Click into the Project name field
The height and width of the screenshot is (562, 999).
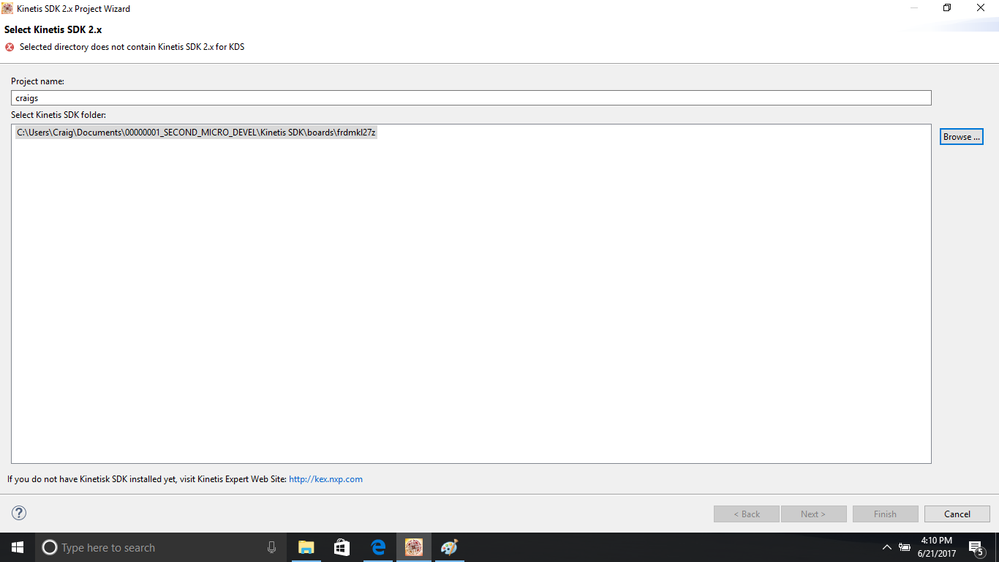(x=471, y=97)
